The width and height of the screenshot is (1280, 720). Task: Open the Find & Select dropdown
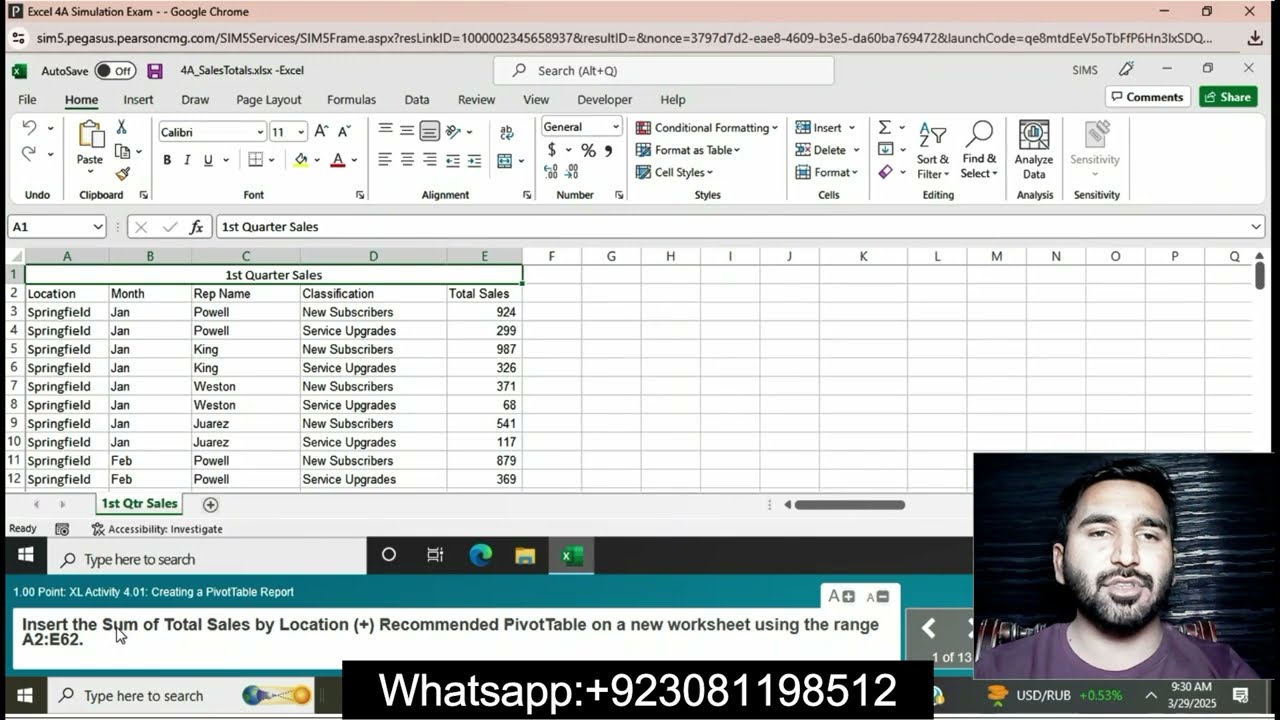point(979,150)
